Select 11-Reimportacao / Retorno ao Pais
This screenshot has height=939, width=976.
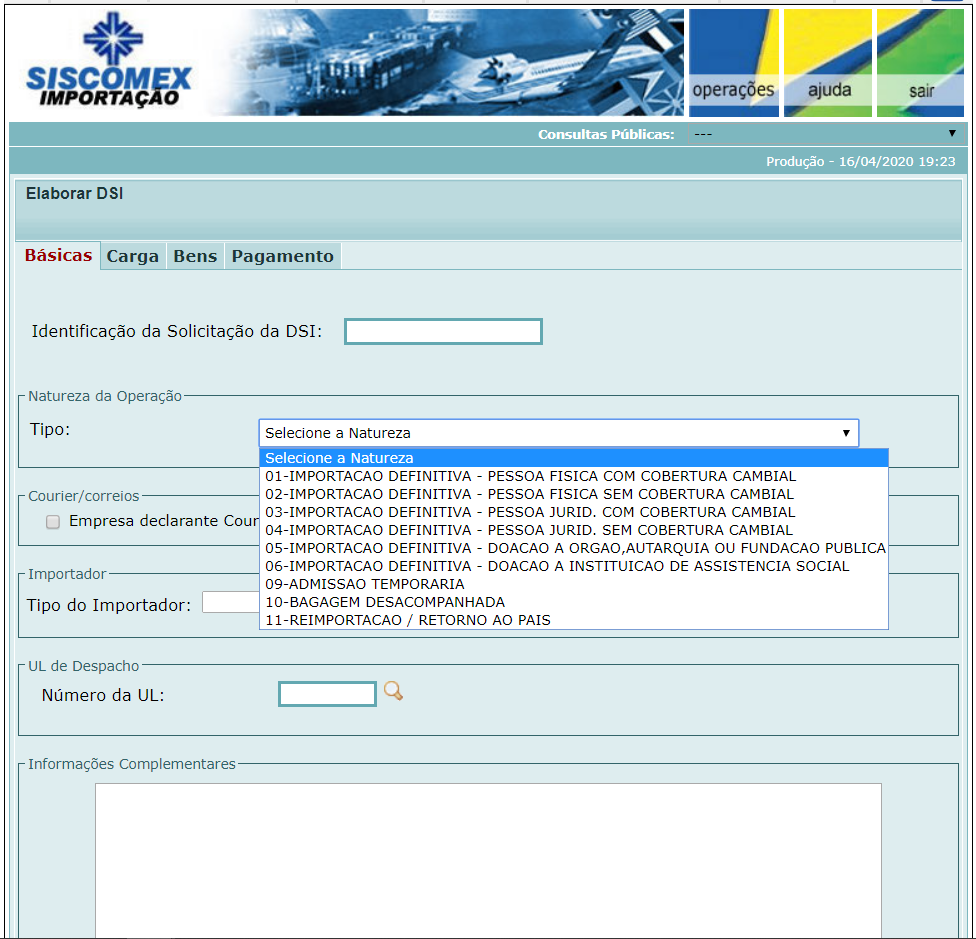coord(573,620)
